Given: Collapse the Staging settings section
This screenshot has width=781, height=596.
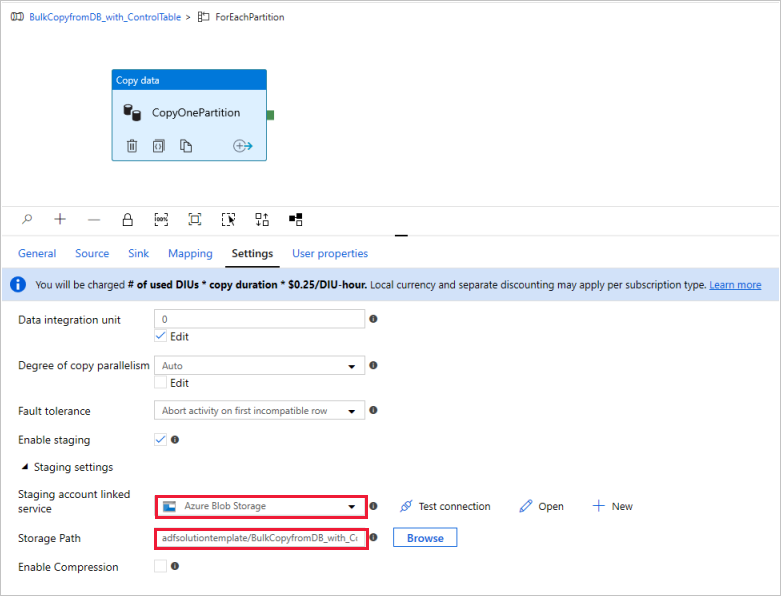Looking at the screenshot, I should coord(25,467).
